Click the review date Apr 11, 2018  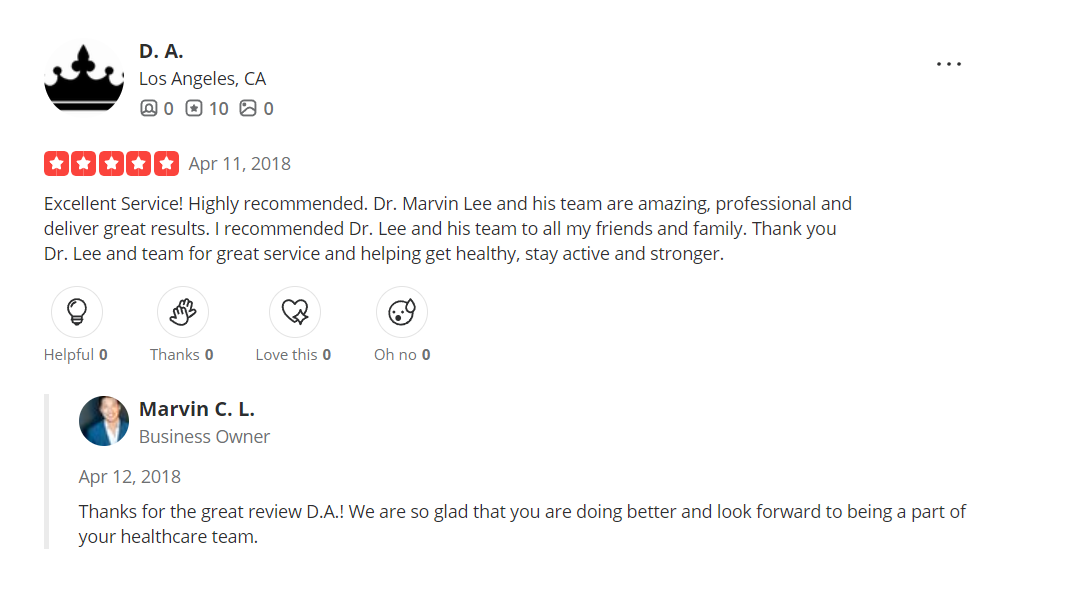tap(240, 164)
